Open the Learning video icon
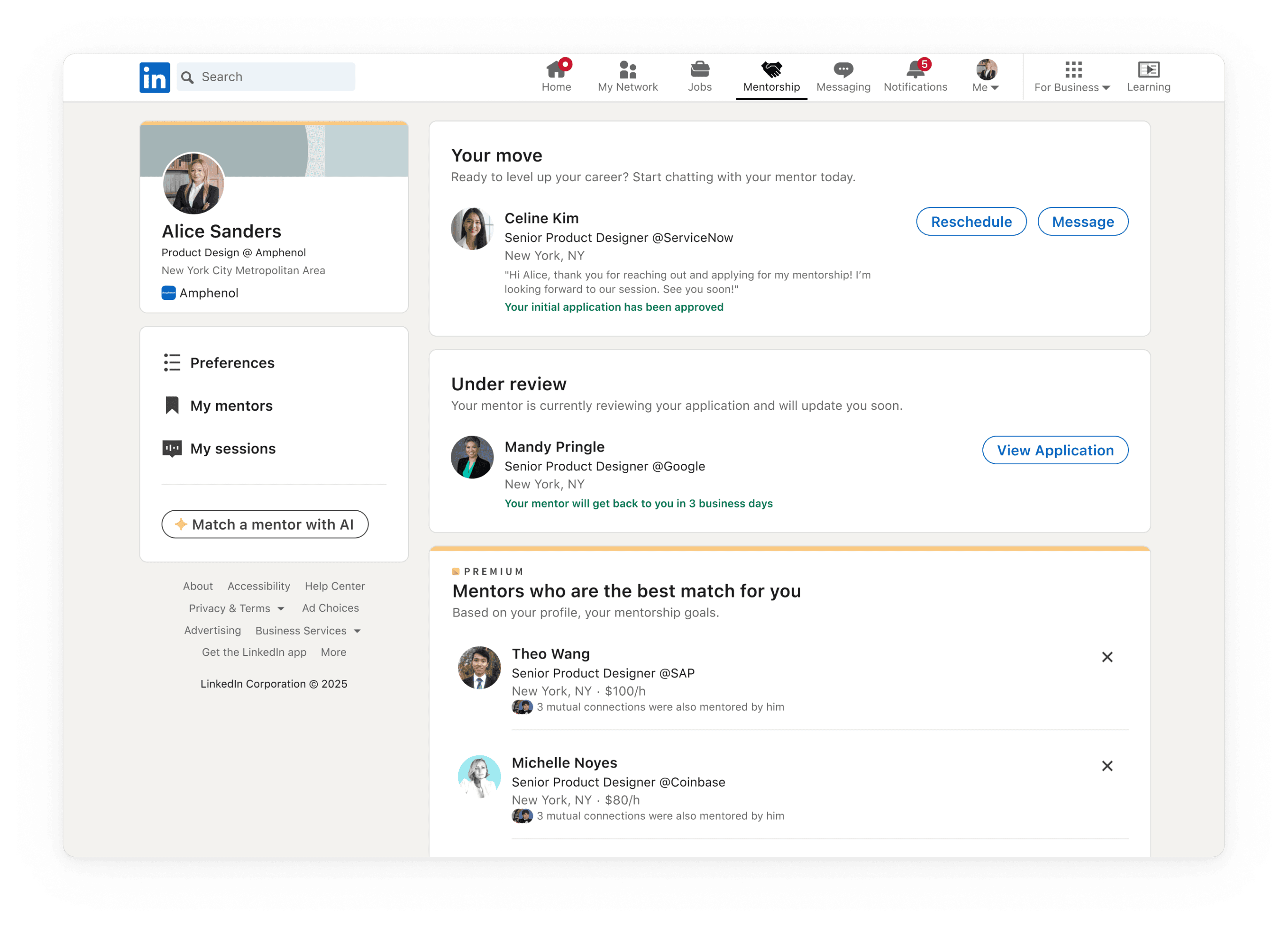The width and height of the screenshot is (1288, 930). pos(1148,69)
